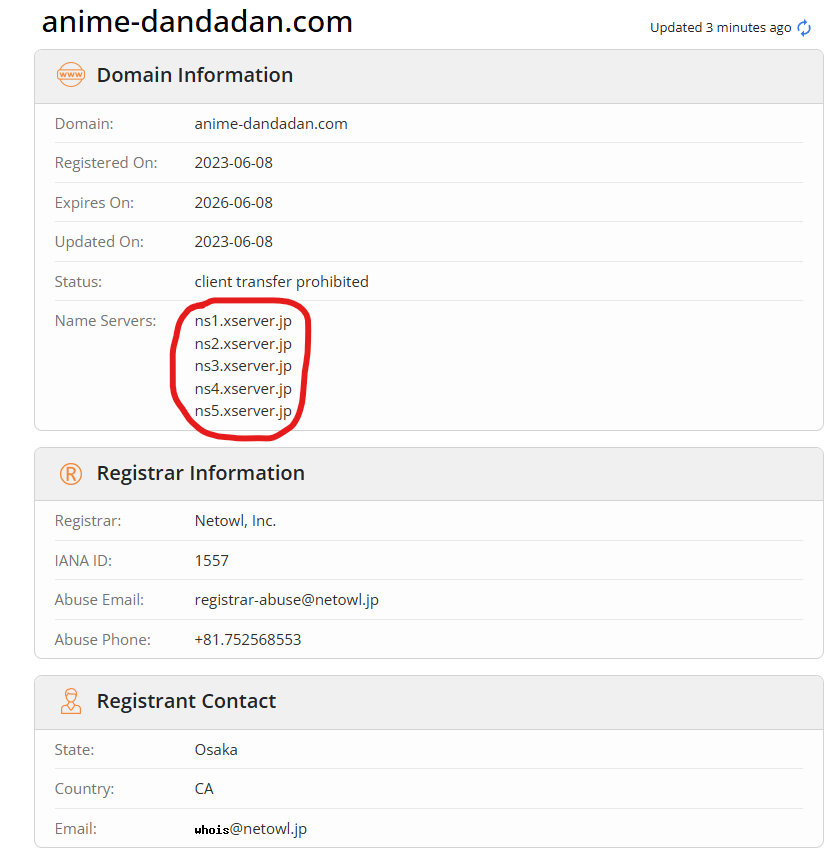836x863 pixels.
Task: Click the refresh icon beside Updated 3 minutes ago
Action: 804,28
